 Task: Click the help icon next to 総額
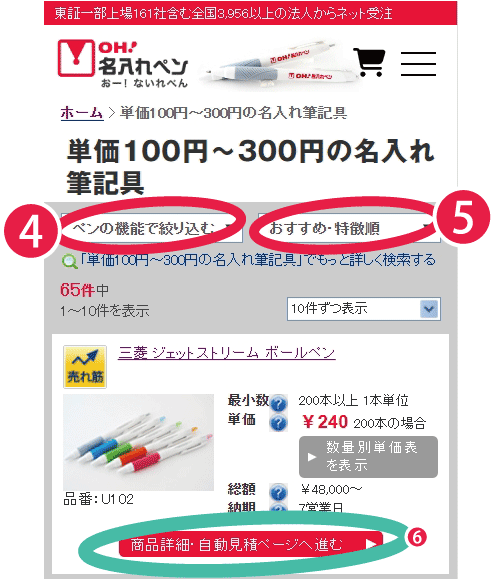pyautogui.click(x=279, y=492)
